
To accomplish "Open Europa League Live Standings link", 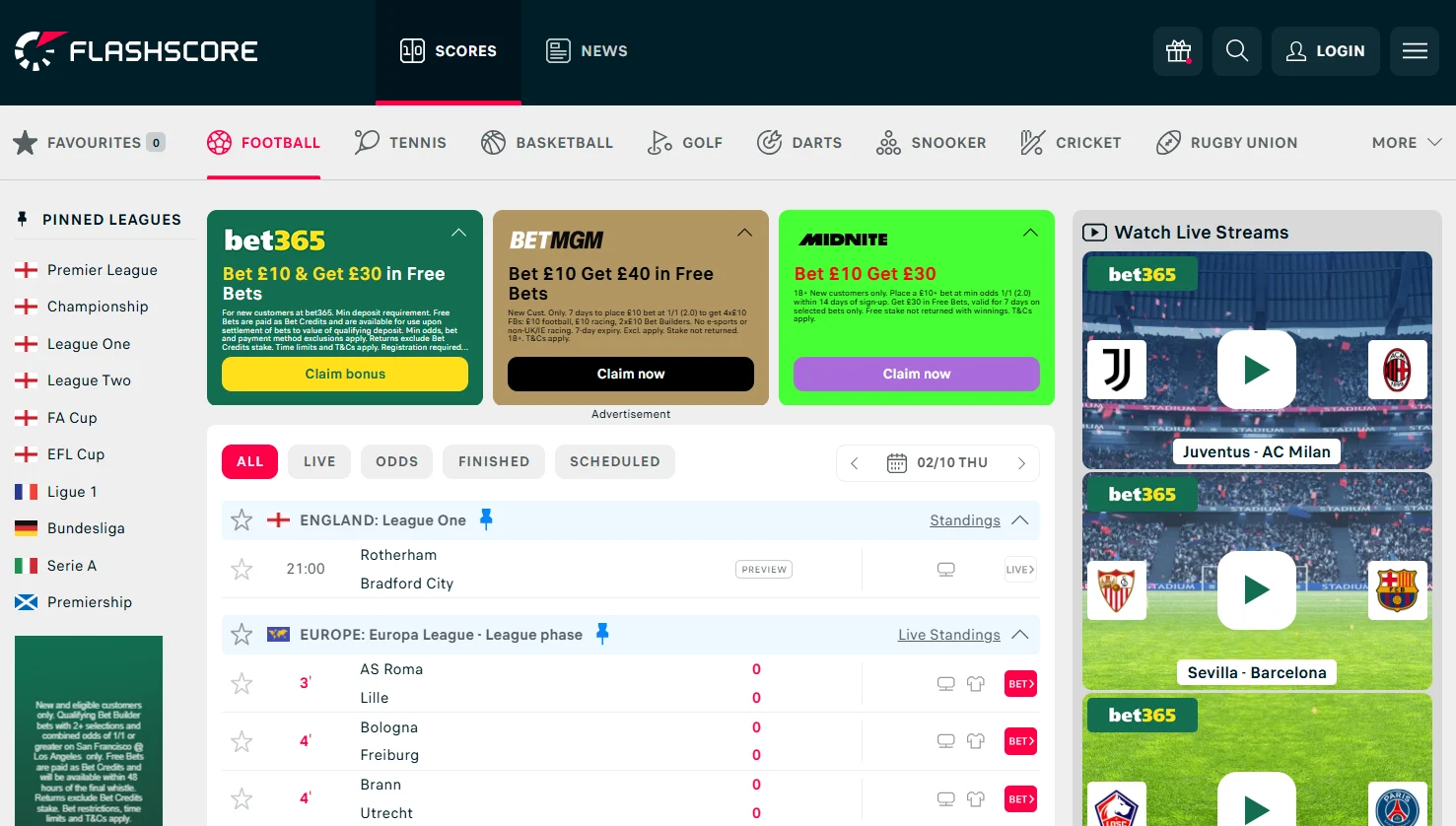I will 948,635.
